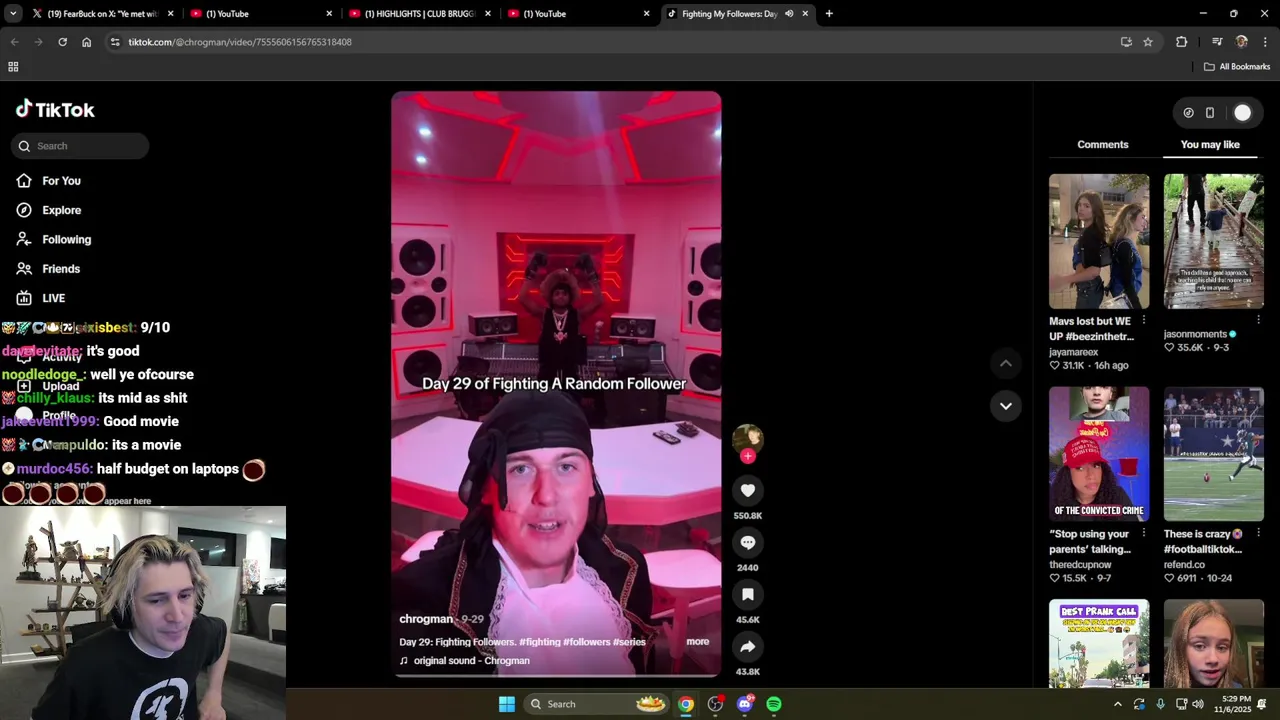Open the Mavs lost but WE UP thumbnail
Image resolution: width=1280 pixels, height=720 pixels.
[1099, 242]
